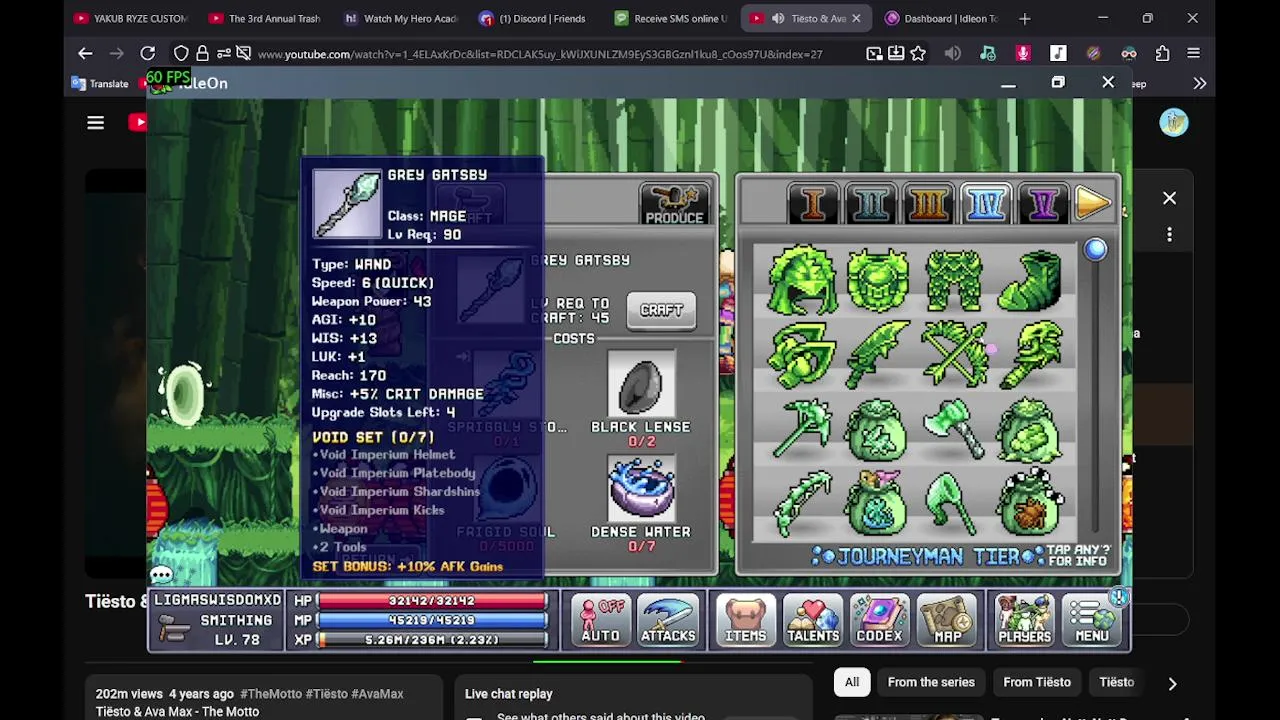The image size is (1280, 720).
Task: Switch to The 3rd Annual Trash tab
Action: click(x=265, y=18)
